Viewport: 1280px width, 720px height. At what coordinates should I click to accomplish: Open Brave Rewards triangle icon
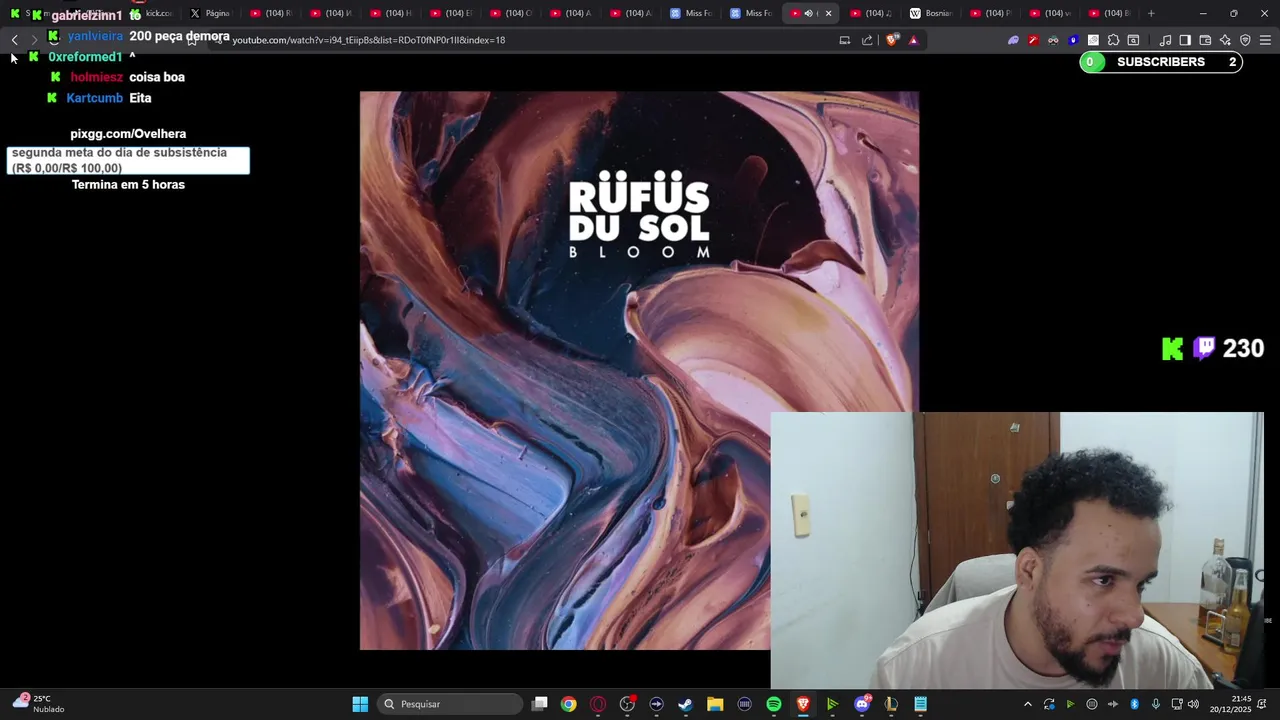(913, 40)
